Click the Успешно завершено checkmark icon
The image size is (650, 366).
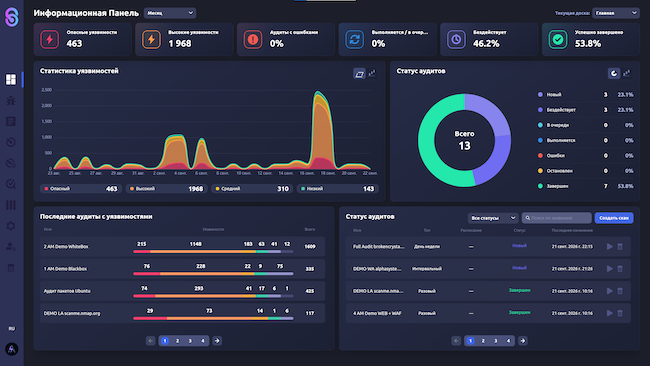tap(558, 39)
